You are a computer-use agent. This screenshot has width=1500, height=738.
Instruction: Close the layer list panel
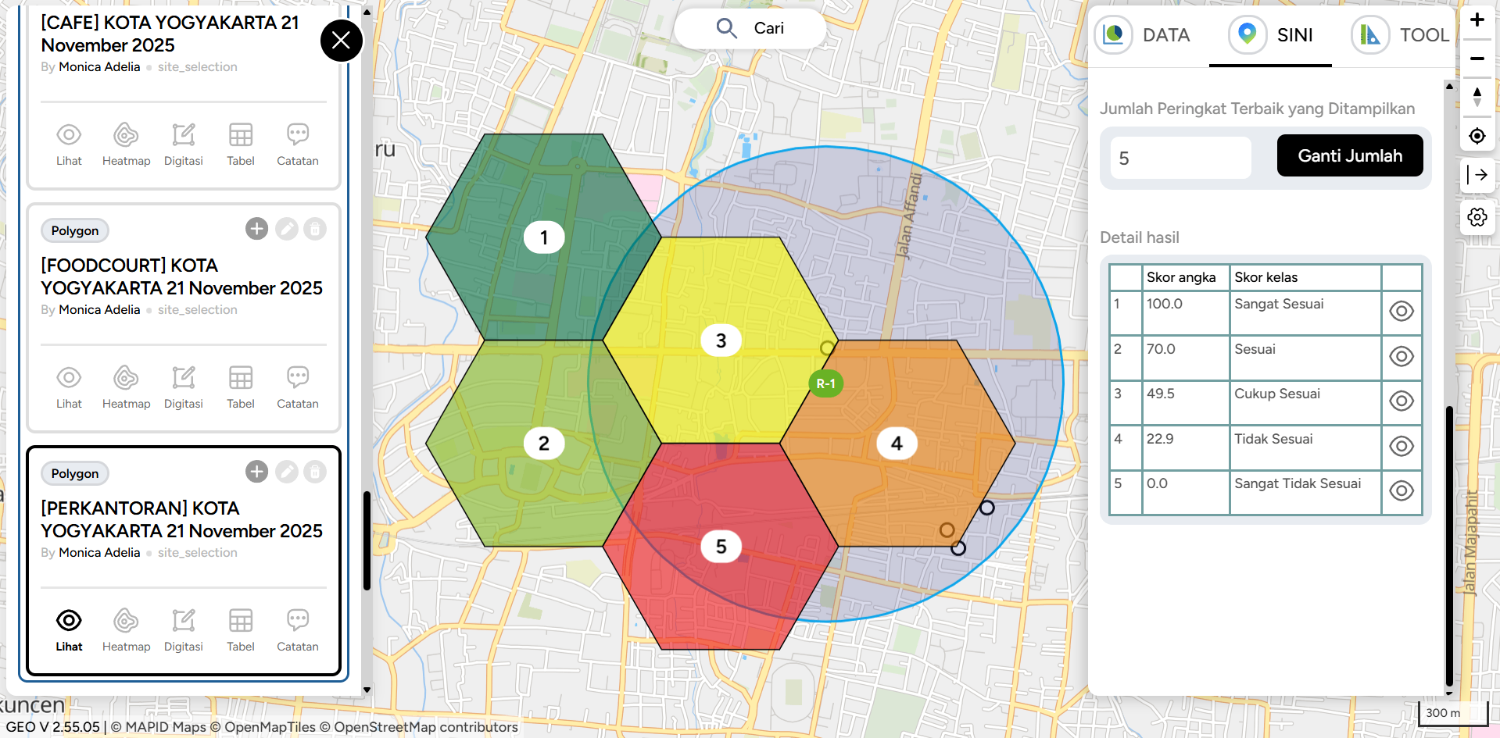pyautogui.click(x=341, y=40)
